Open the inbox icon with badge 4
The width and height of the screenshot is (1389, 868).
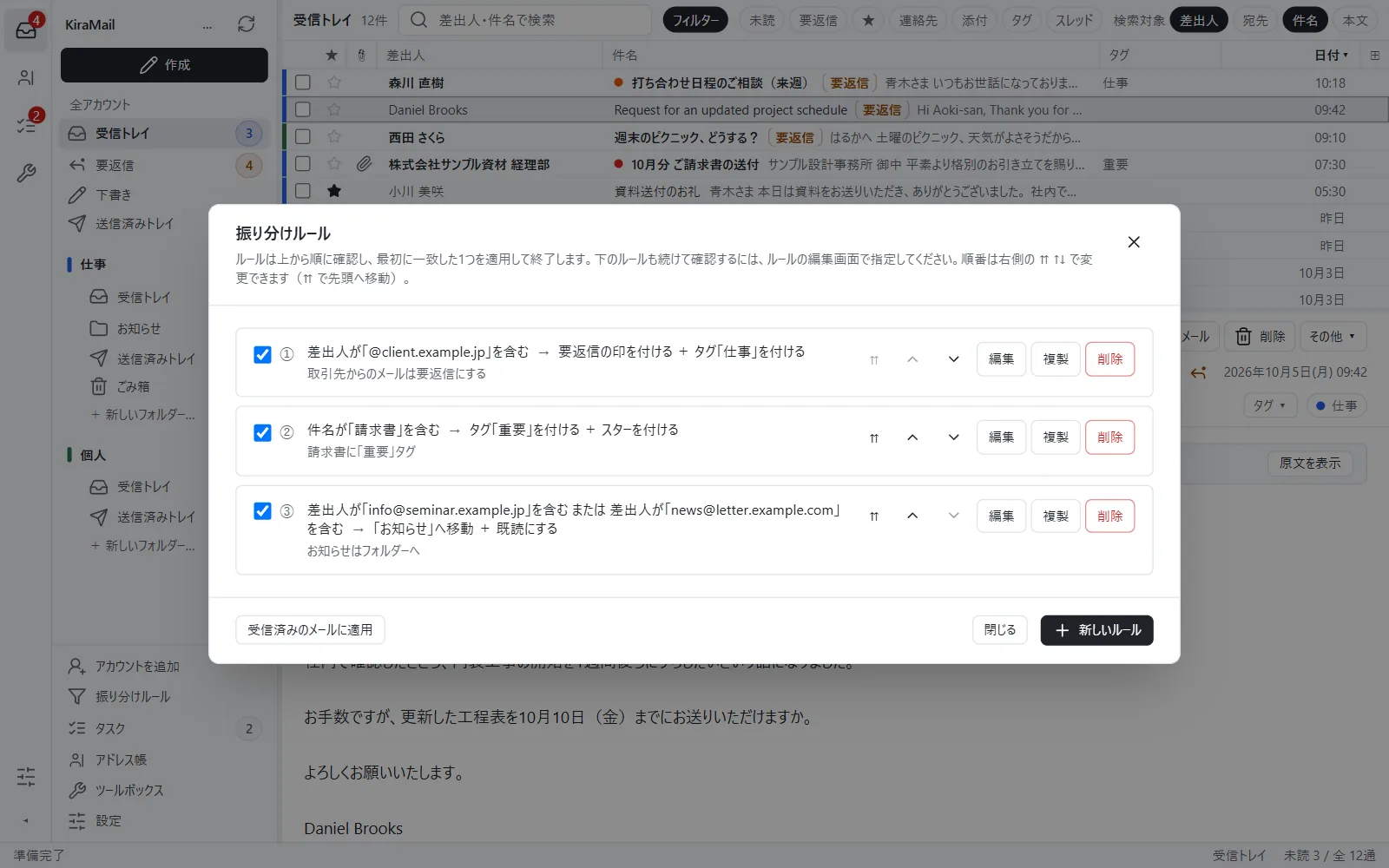(26, 31)
